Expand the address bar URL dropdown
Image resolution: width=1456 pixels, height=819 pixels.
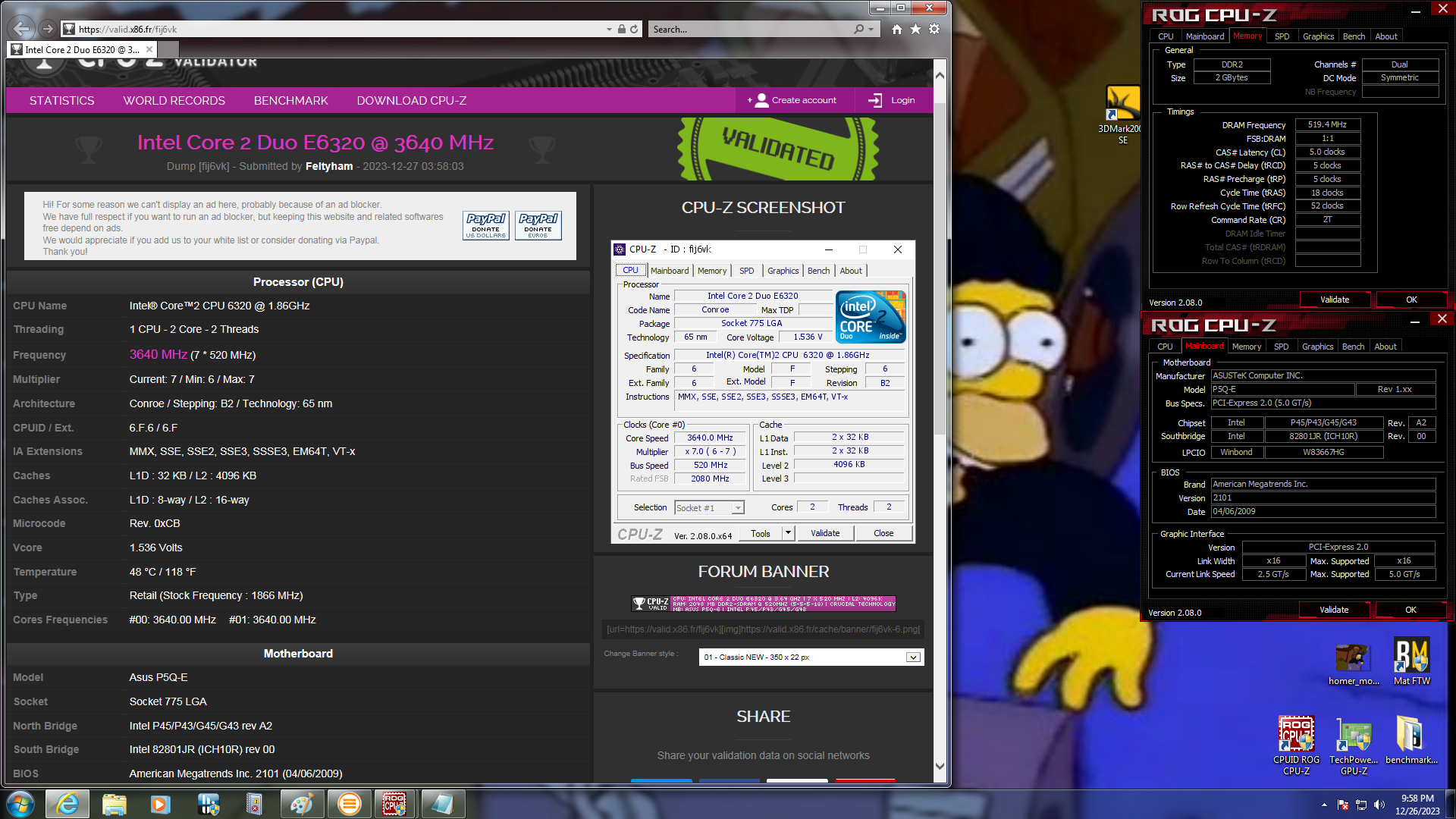609,29
